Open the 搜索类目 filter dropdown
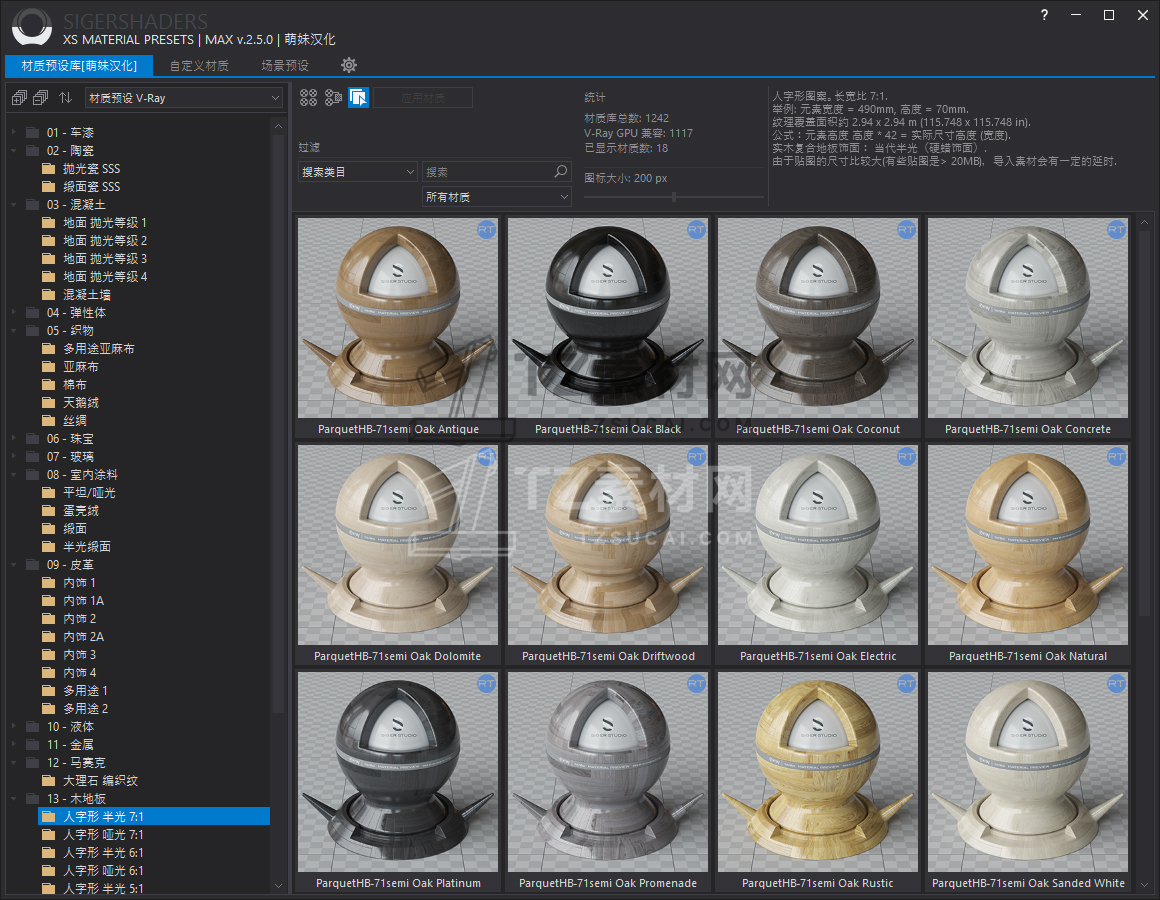Viewport: 1160px width, 900px height. [357, 172]
